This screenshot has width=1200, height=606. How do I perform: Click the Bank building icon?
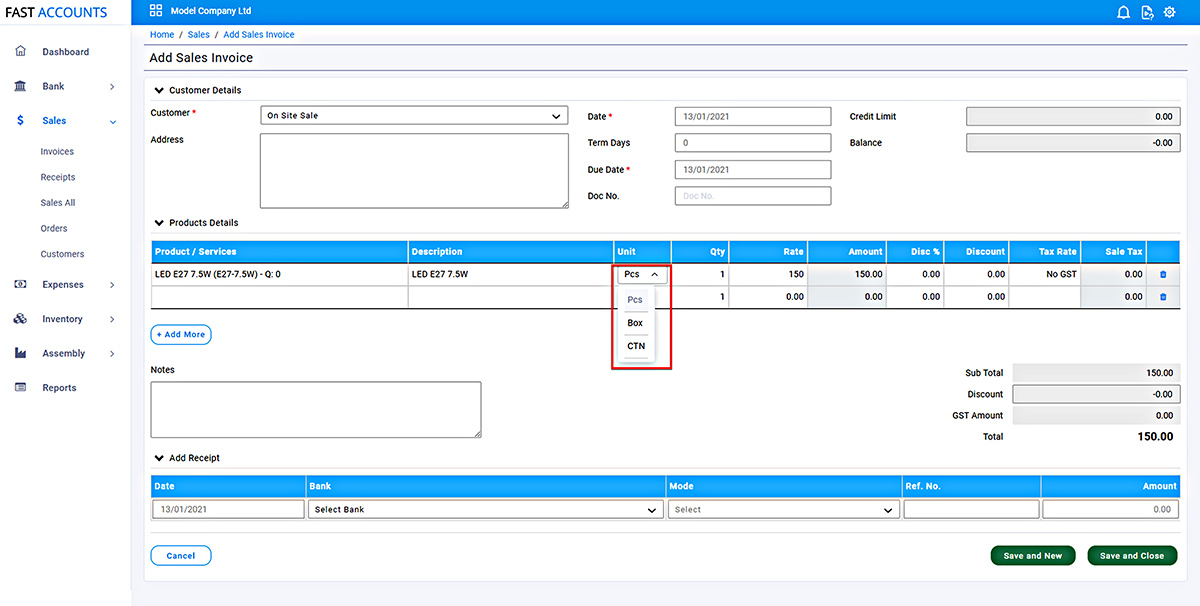21,86
